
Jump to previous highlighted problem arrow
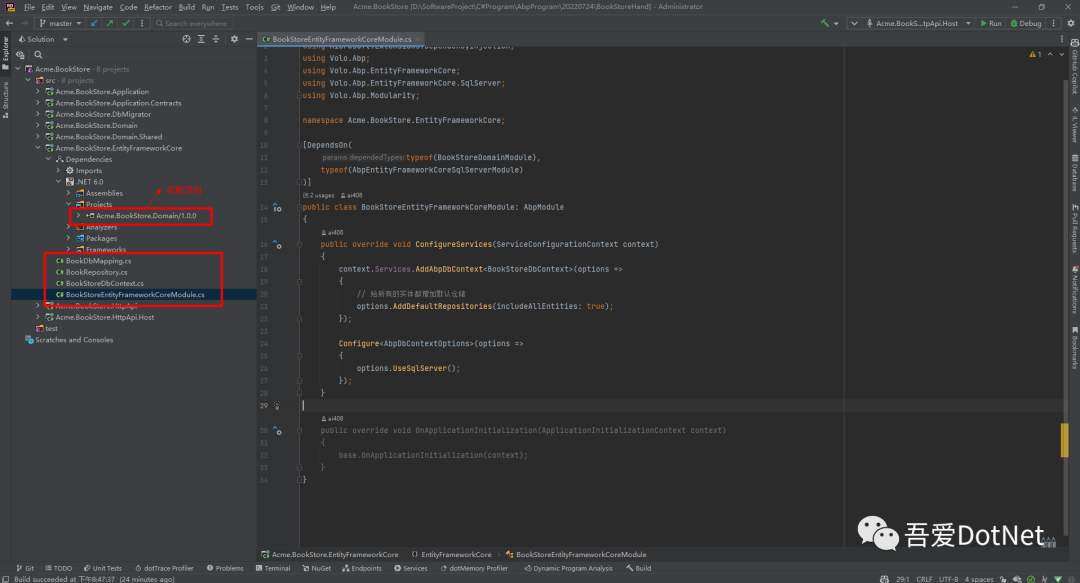[x=1050, y=54]
